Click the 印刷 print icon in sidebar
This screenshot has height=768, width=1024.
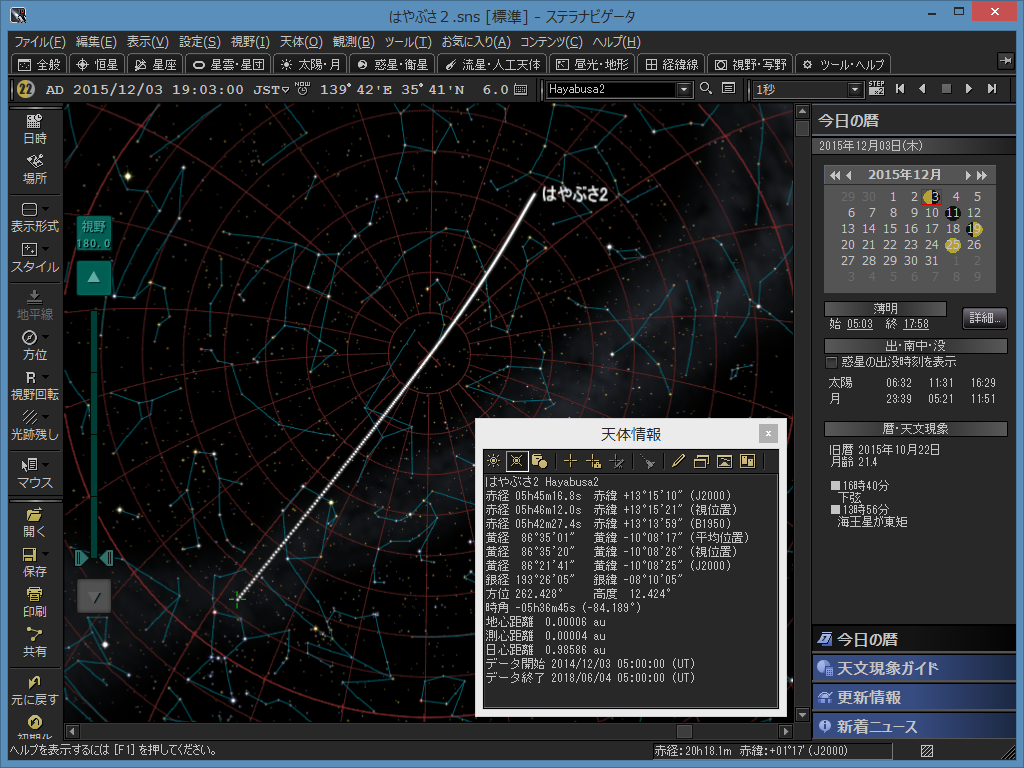point(35,600)
